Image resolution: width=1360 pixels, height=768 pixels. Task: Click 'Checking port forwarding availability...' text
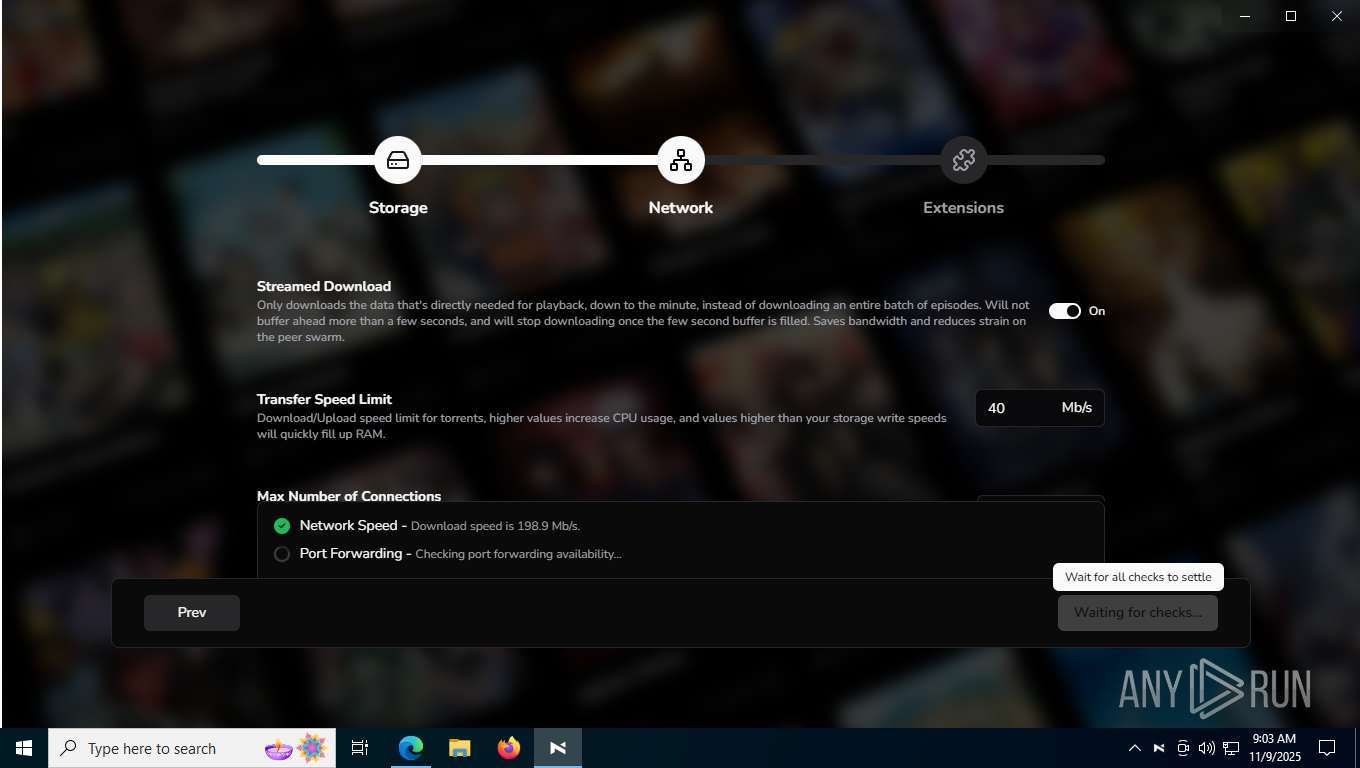tap(518, 554)
